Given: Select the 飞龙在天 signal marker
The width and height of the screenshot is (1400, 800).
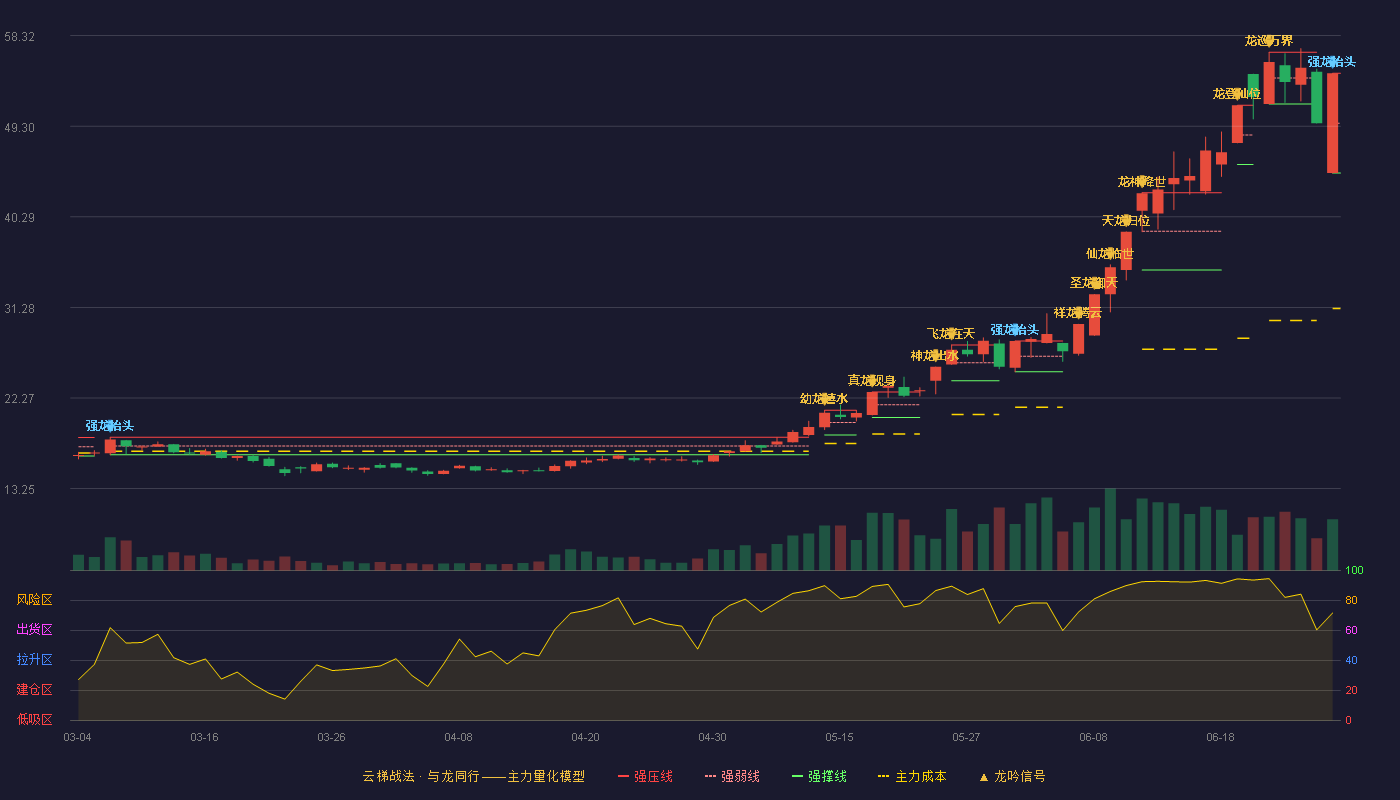Looking at the screenshot, I should (951, 333).
